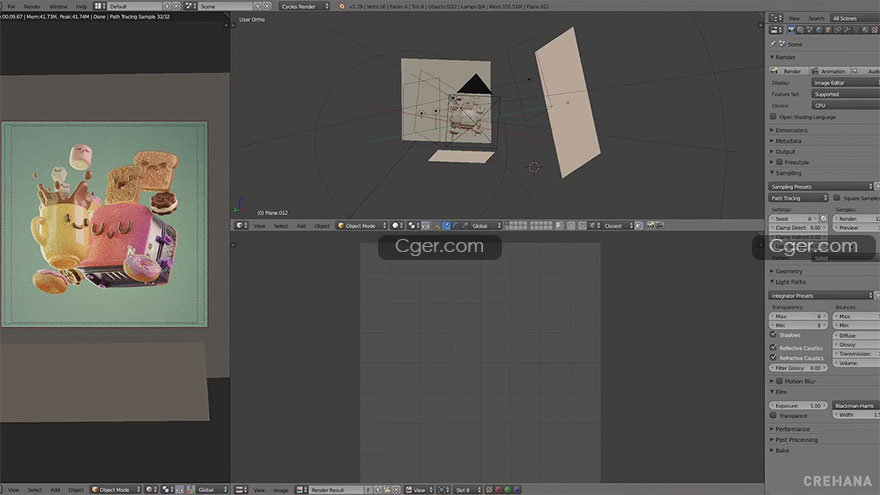Expand the Dimensions panel
This screenshot has height=495, width=880.
tap(789, 130)
